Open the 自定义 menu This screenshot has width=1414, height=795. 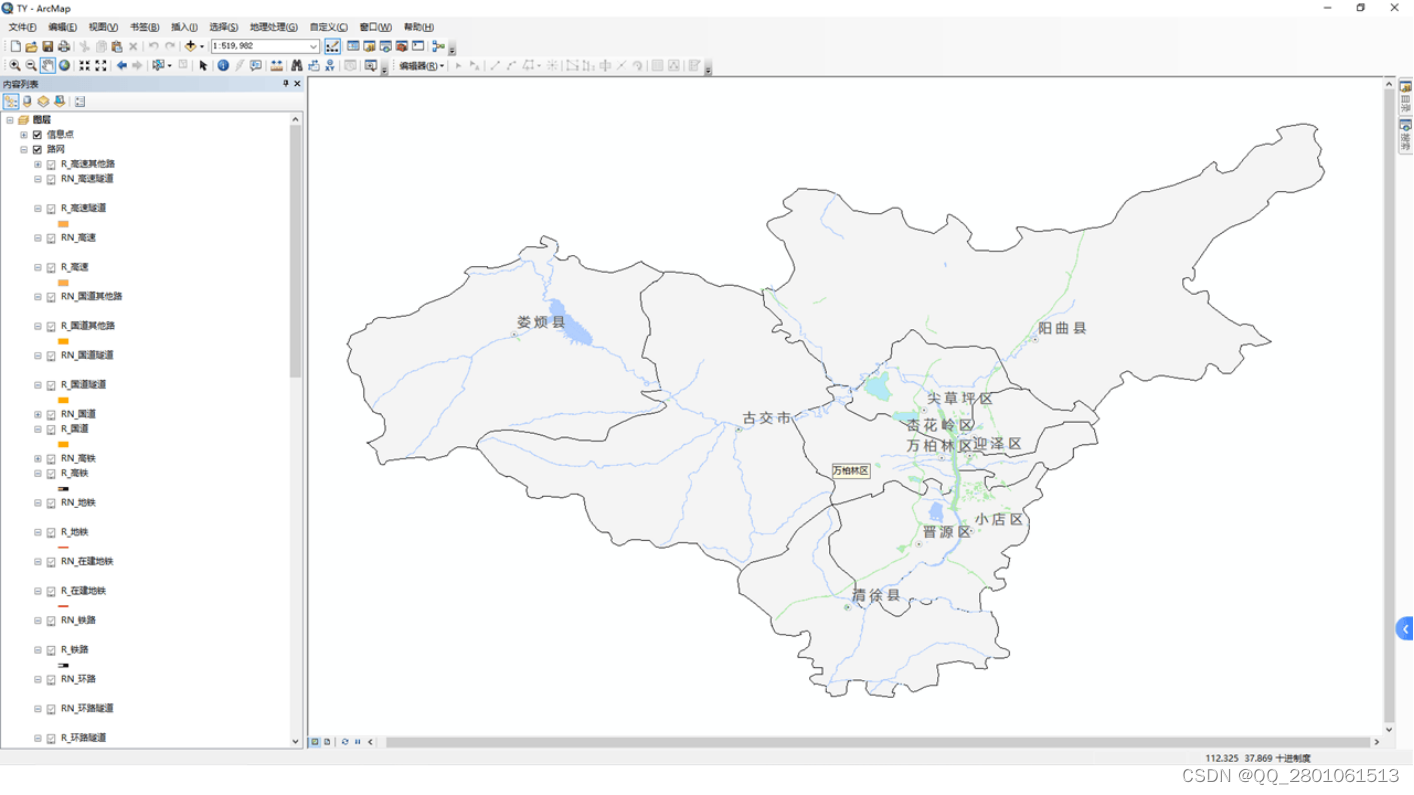(x=328, y=27)
